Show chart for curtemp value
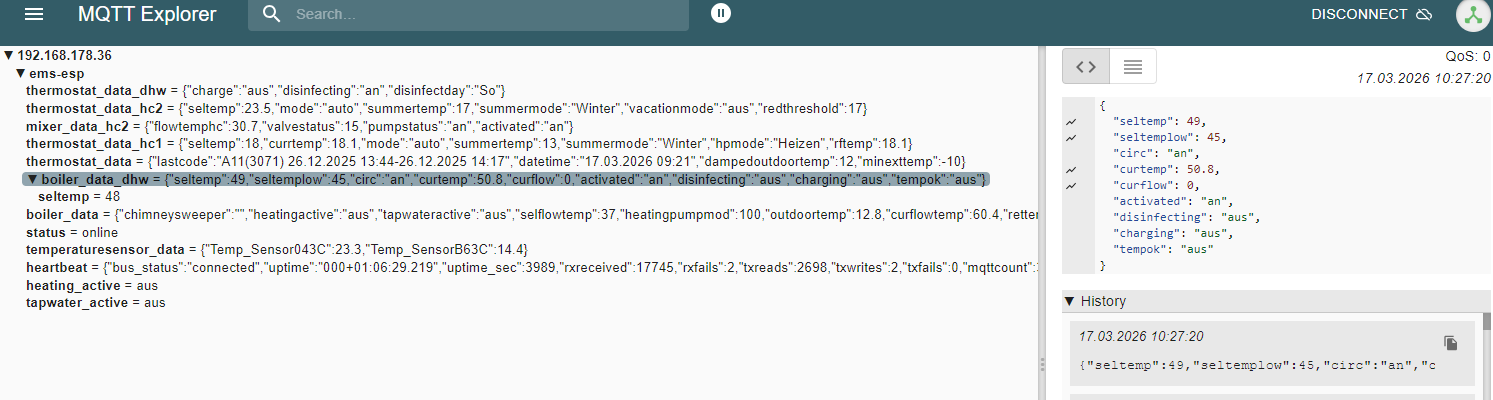Screen dimensions: 1493x400 1072,170
